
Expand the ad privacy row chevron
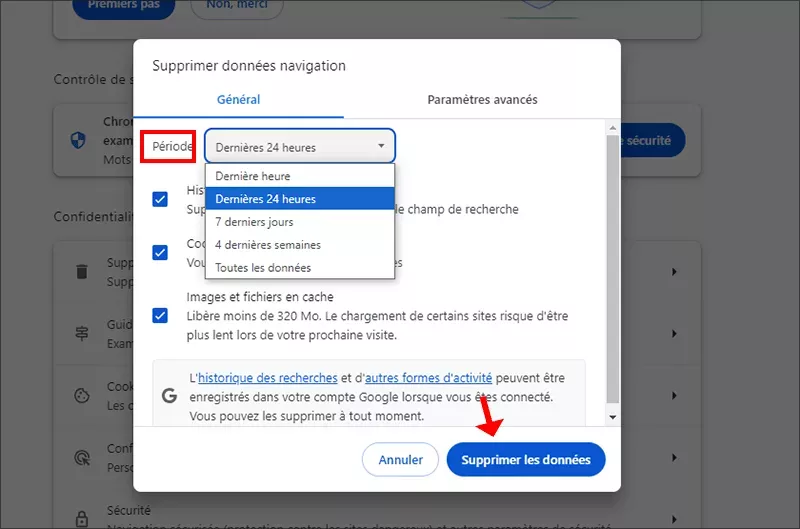674,458
